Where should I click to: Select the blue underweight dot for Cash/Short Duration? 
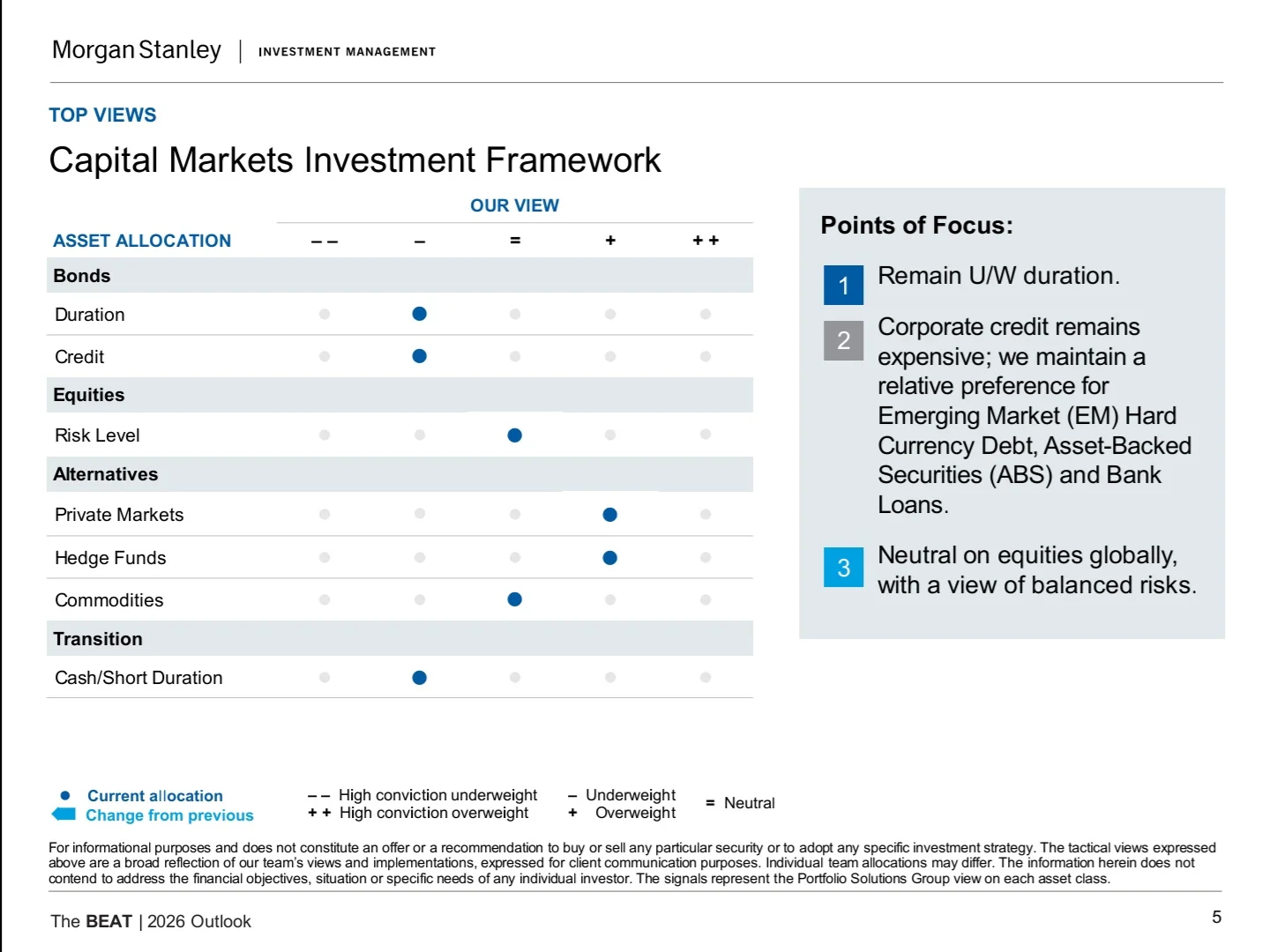[420, 678]
